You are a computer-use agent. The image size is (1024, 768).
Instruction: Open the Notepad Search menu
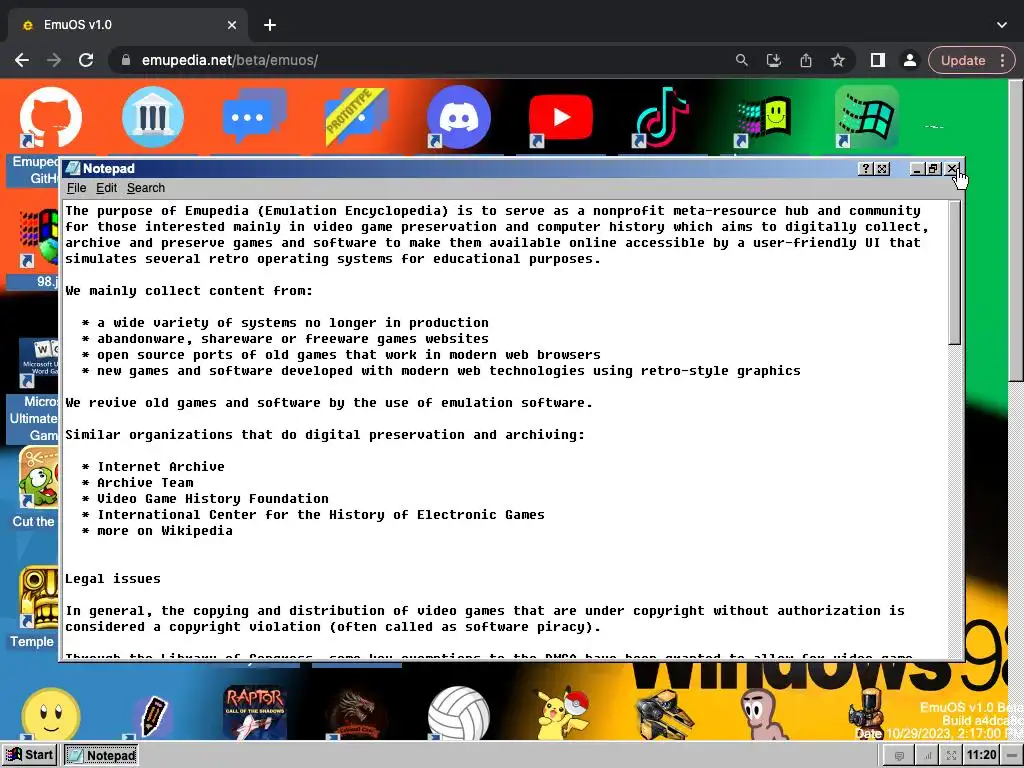(146, 188)
